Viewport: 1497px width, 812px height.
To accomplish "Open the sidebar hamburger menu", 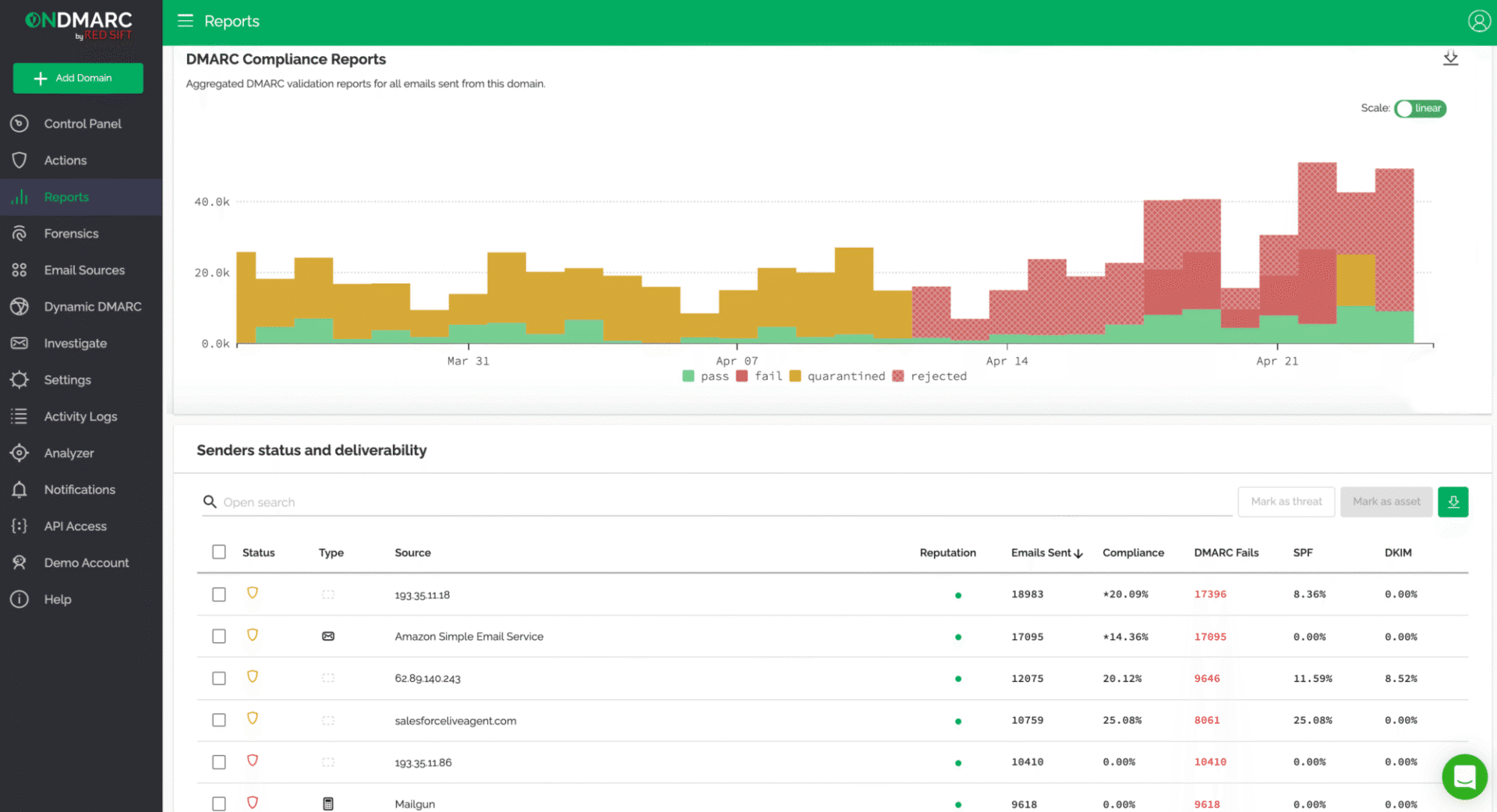I will pos(185,21).
